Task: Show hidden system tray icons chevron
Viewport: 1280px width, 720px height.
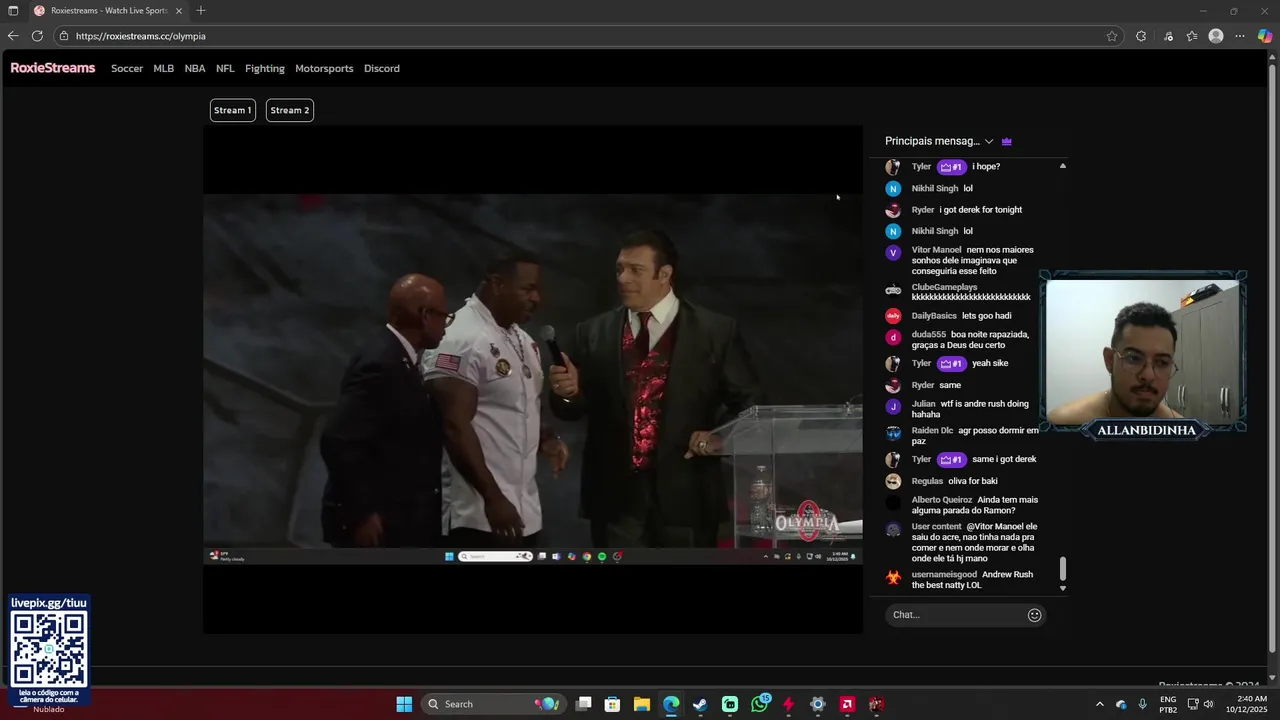Action: tap(1100, 704)
